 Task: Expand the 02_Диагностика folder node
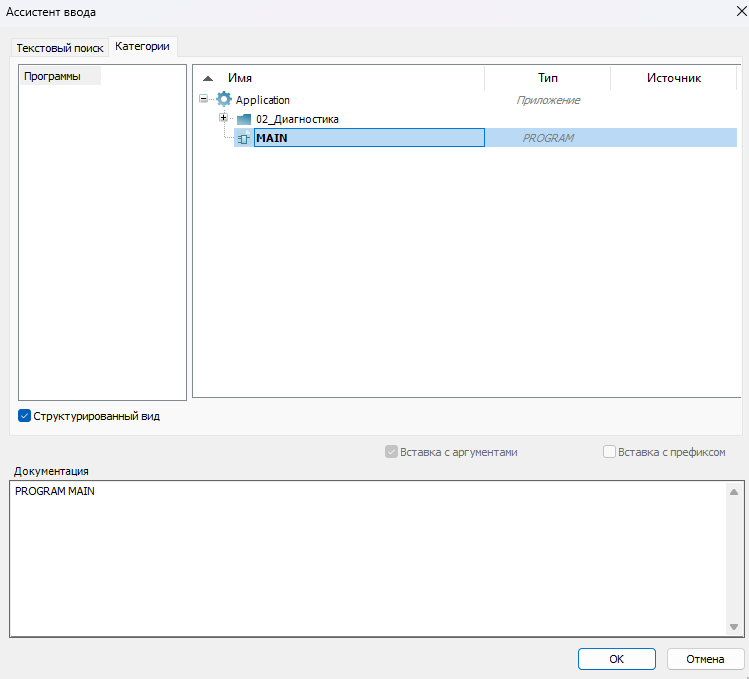click(224, 118)
